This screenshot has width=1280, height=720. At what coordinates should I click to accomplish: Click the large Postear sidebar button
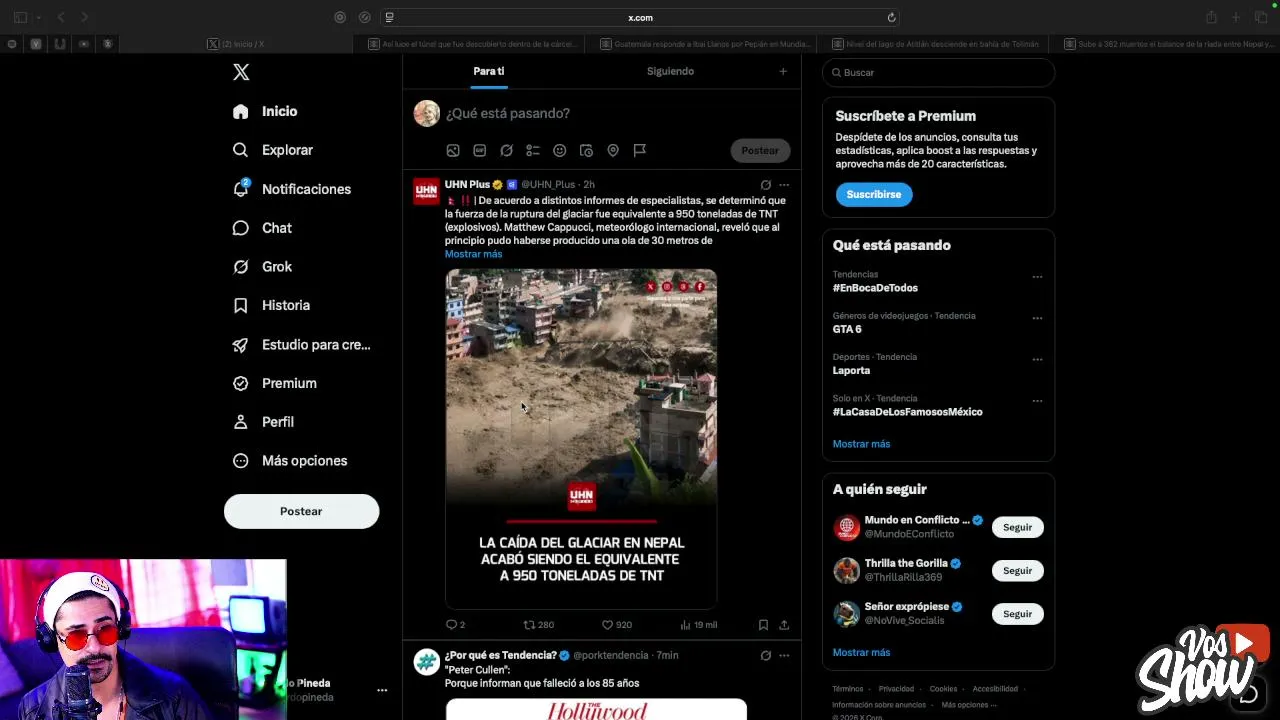point(301,511)
